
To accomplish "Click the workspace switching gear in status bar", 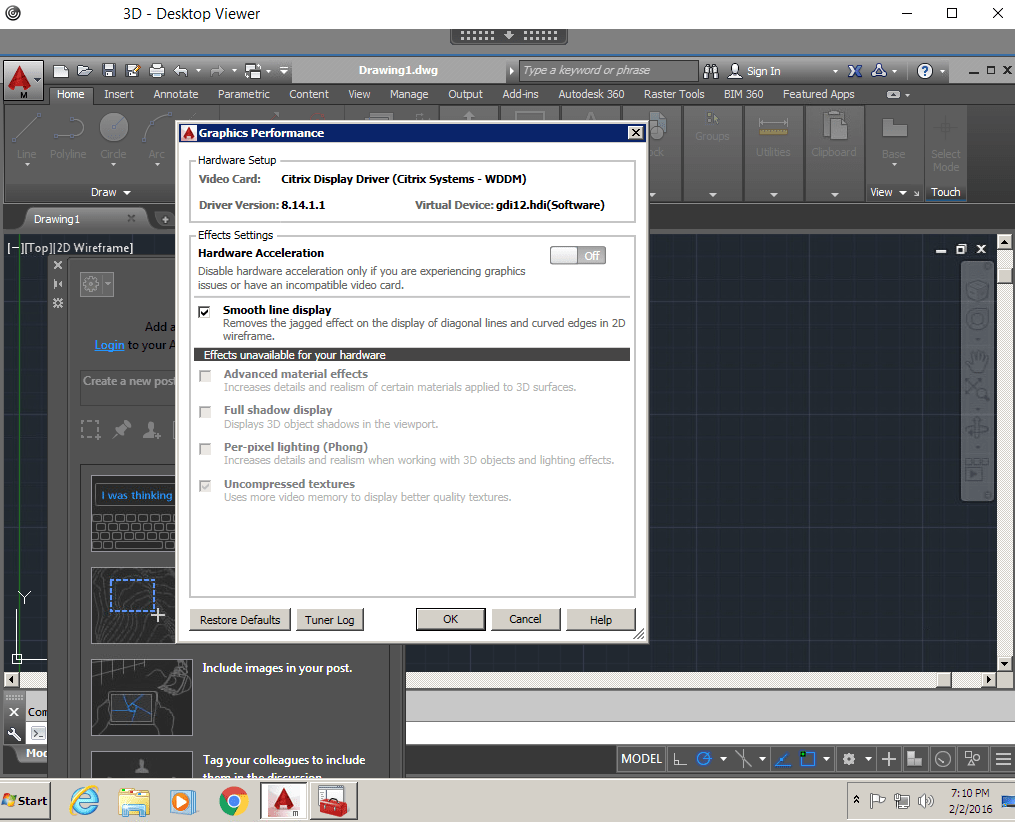I will (849, 759).
